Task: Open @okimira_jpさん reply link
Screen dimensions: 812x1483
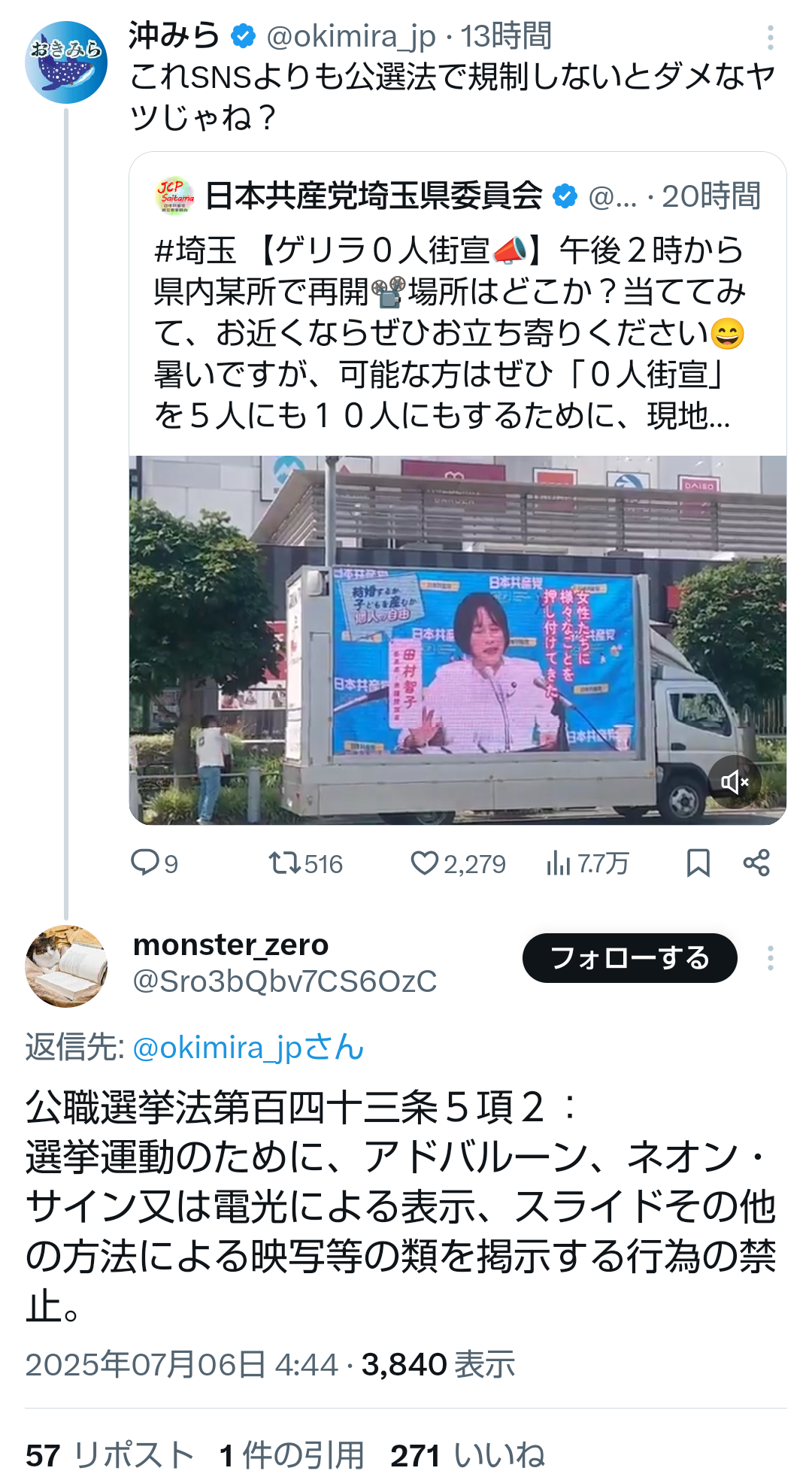Action: pos(248,1048)
